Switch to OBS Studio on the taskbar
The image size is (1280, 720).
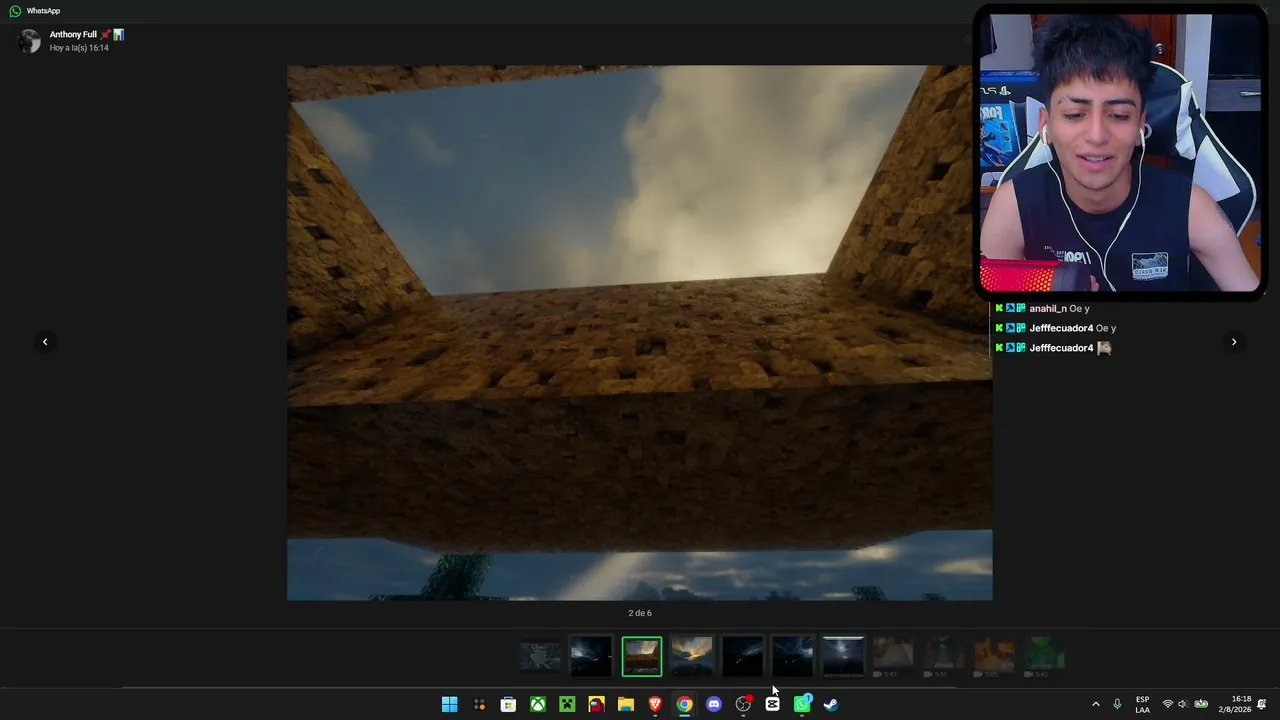[743, 704]
